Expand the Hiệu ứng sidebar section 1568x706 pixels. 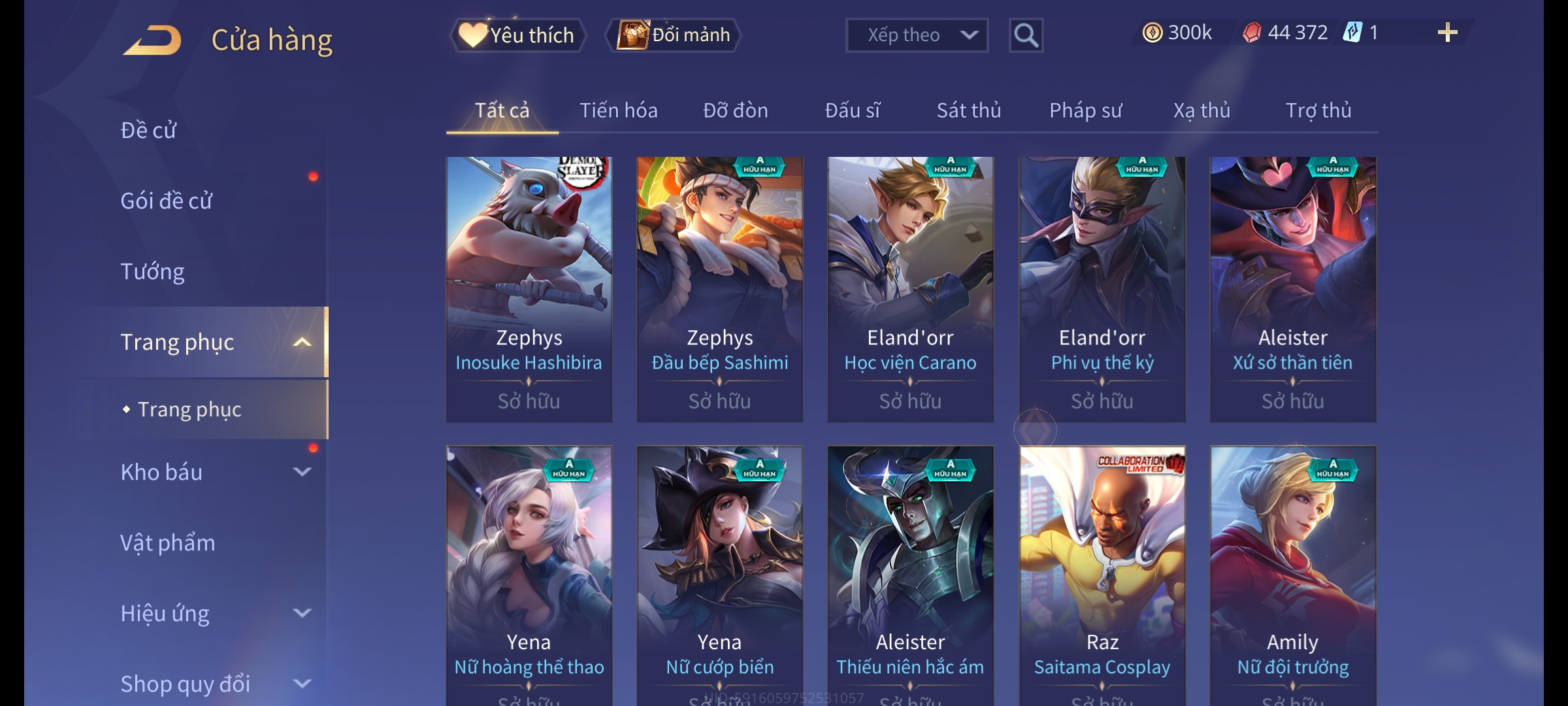click(302, 613)
